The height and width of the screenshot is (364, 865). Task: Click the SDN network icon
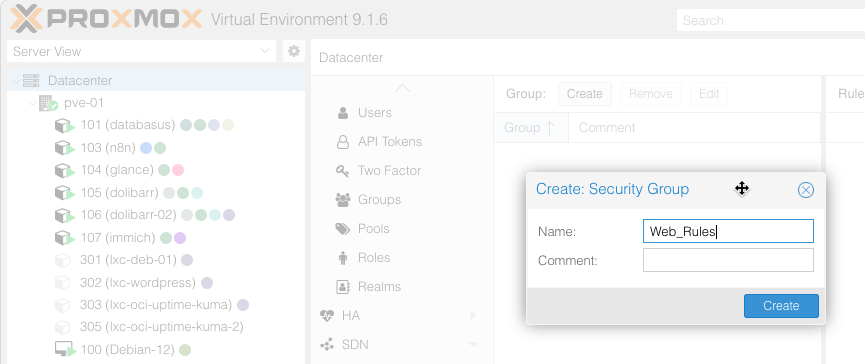327,345
